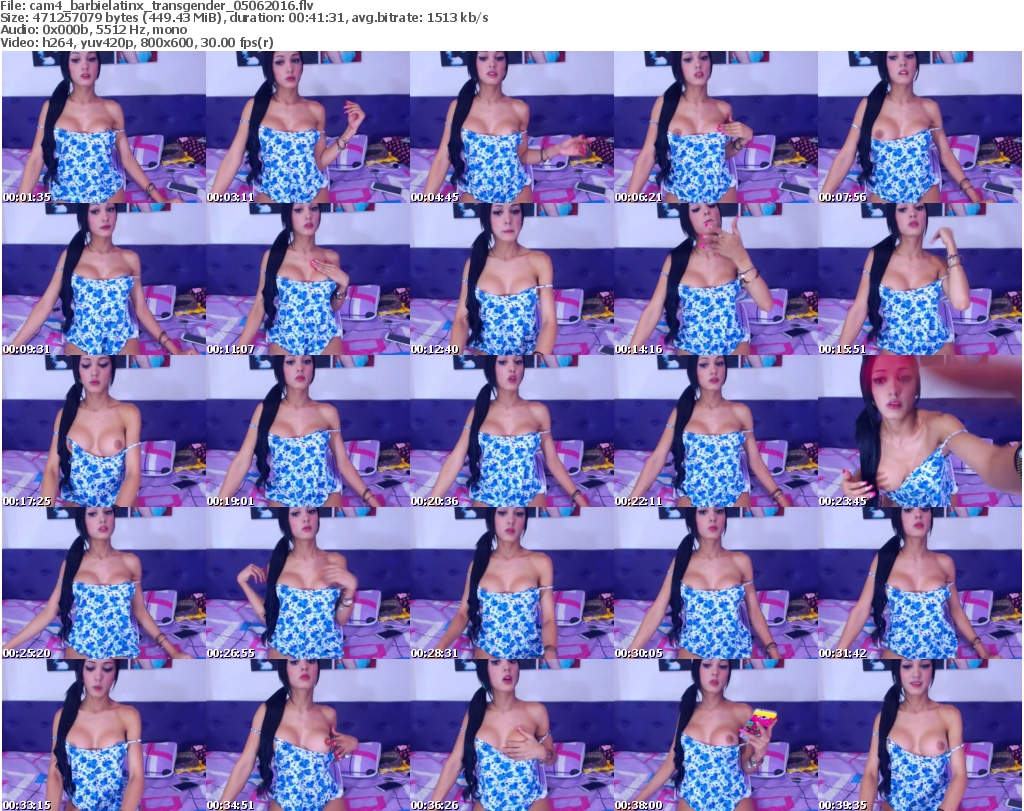
Task: Click the File name line in the header
Action: click(157, 6)
